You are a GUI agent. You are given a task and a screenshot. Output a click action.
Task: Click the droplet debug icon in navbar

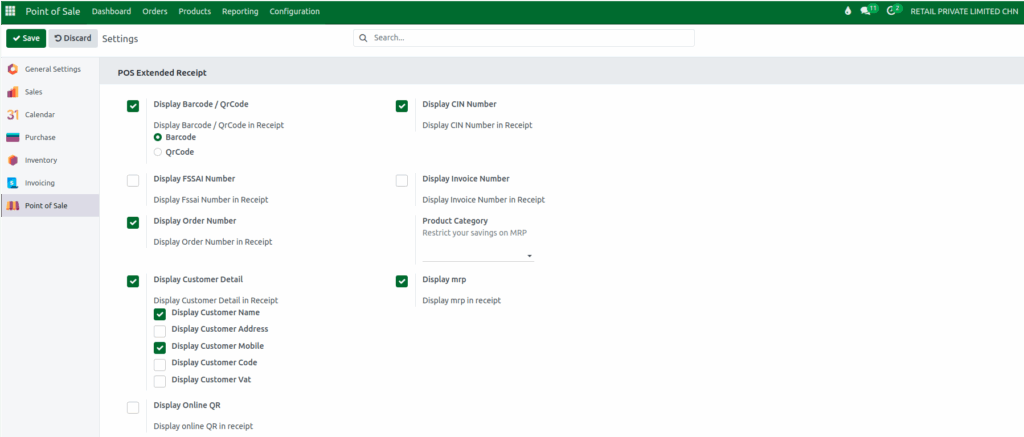pyautogui.click(x=848, y=11)
